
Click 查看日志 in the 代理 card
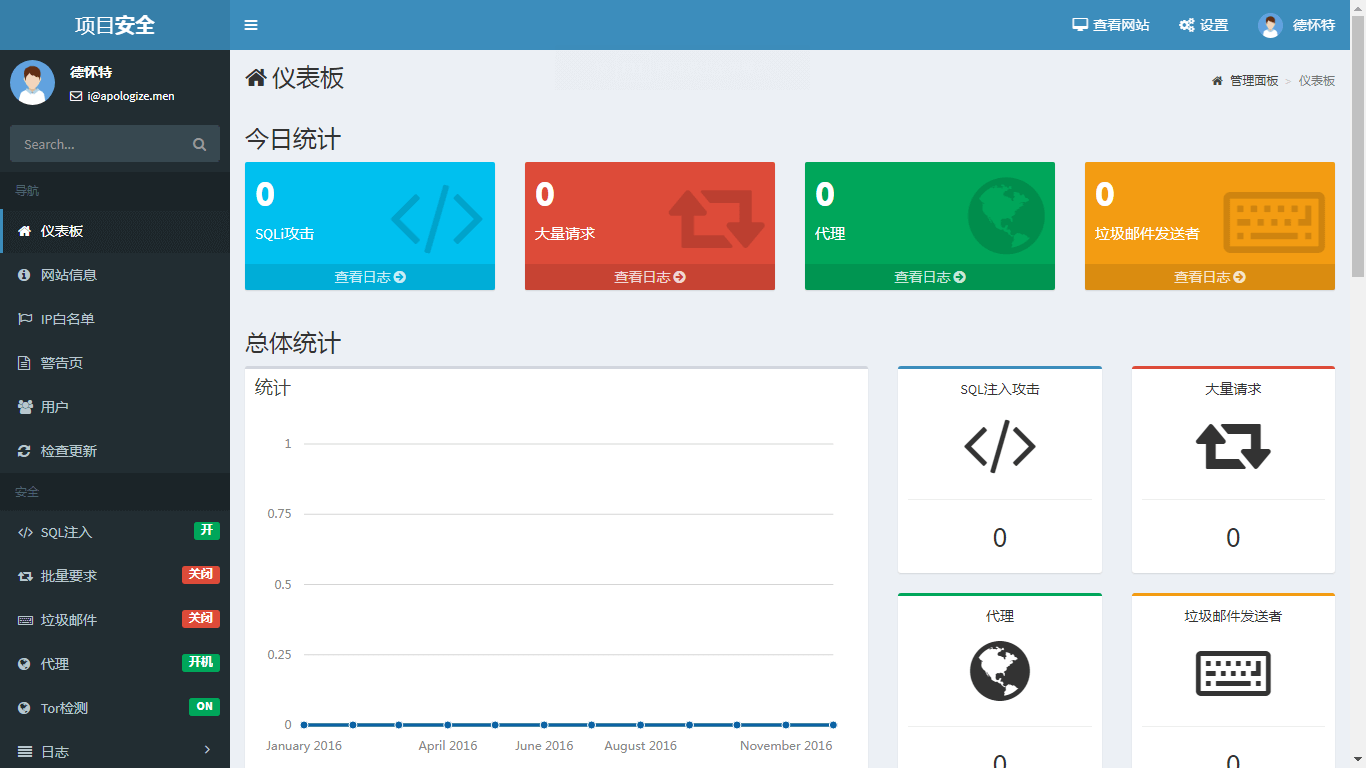click(x=930, y=277)
